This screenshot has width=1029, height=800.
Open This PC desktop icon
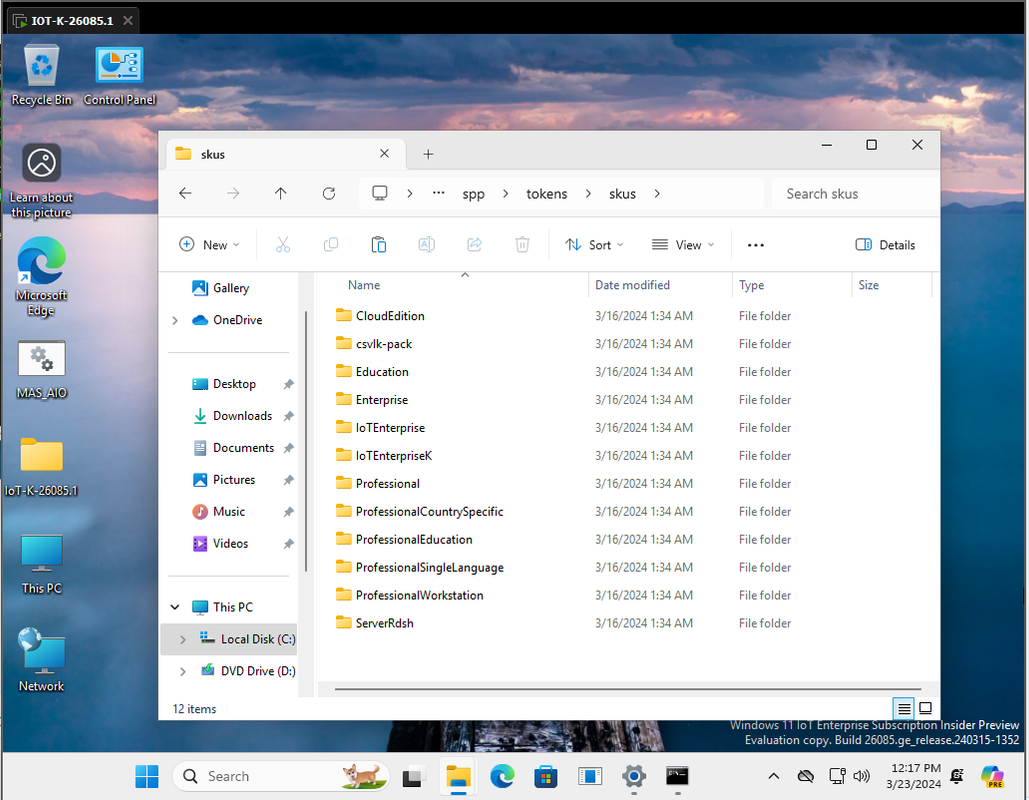point(41,564)
